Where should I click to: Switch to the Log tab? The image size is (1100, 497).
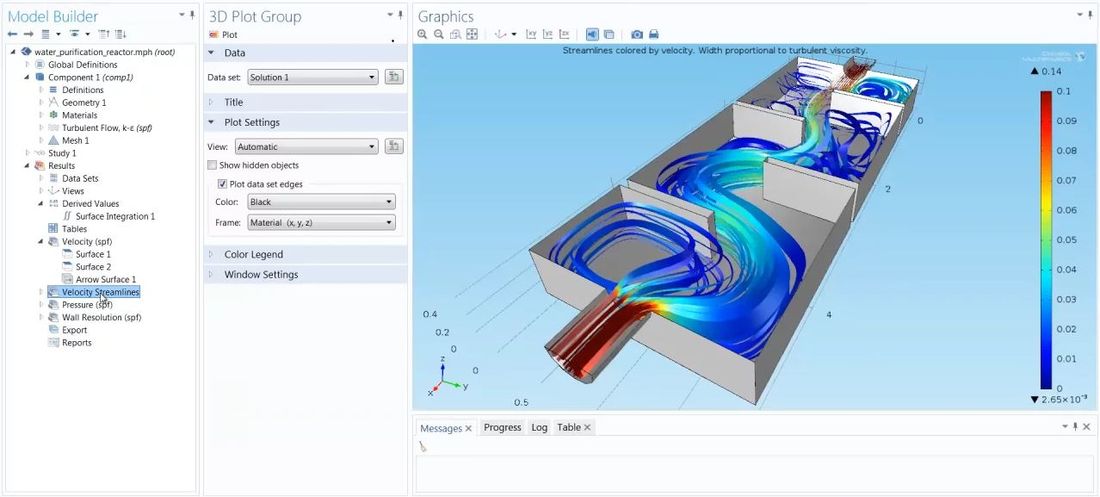coord(539,428)
